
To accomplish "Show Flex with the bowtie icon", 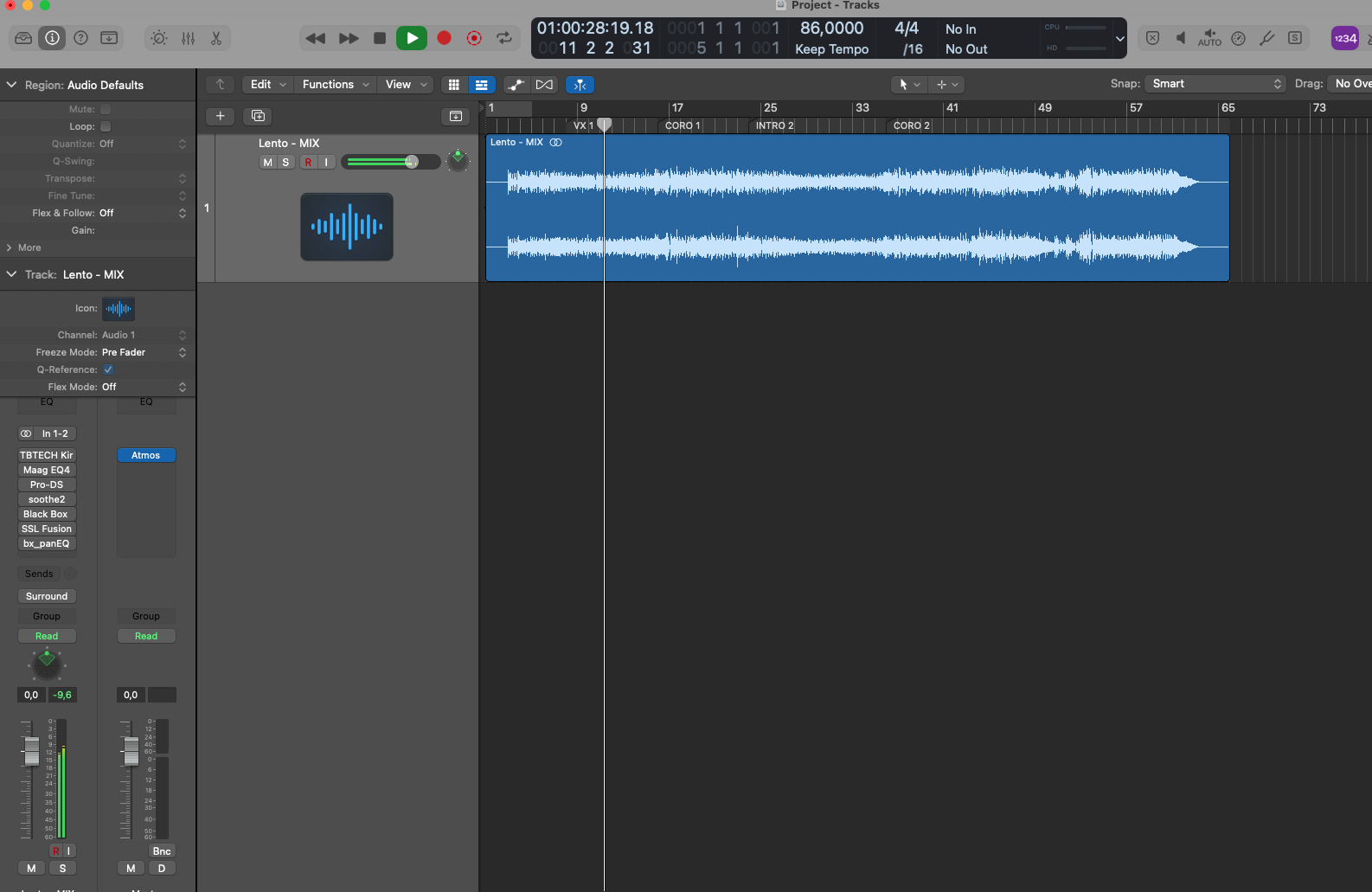I will click(544, 85).
